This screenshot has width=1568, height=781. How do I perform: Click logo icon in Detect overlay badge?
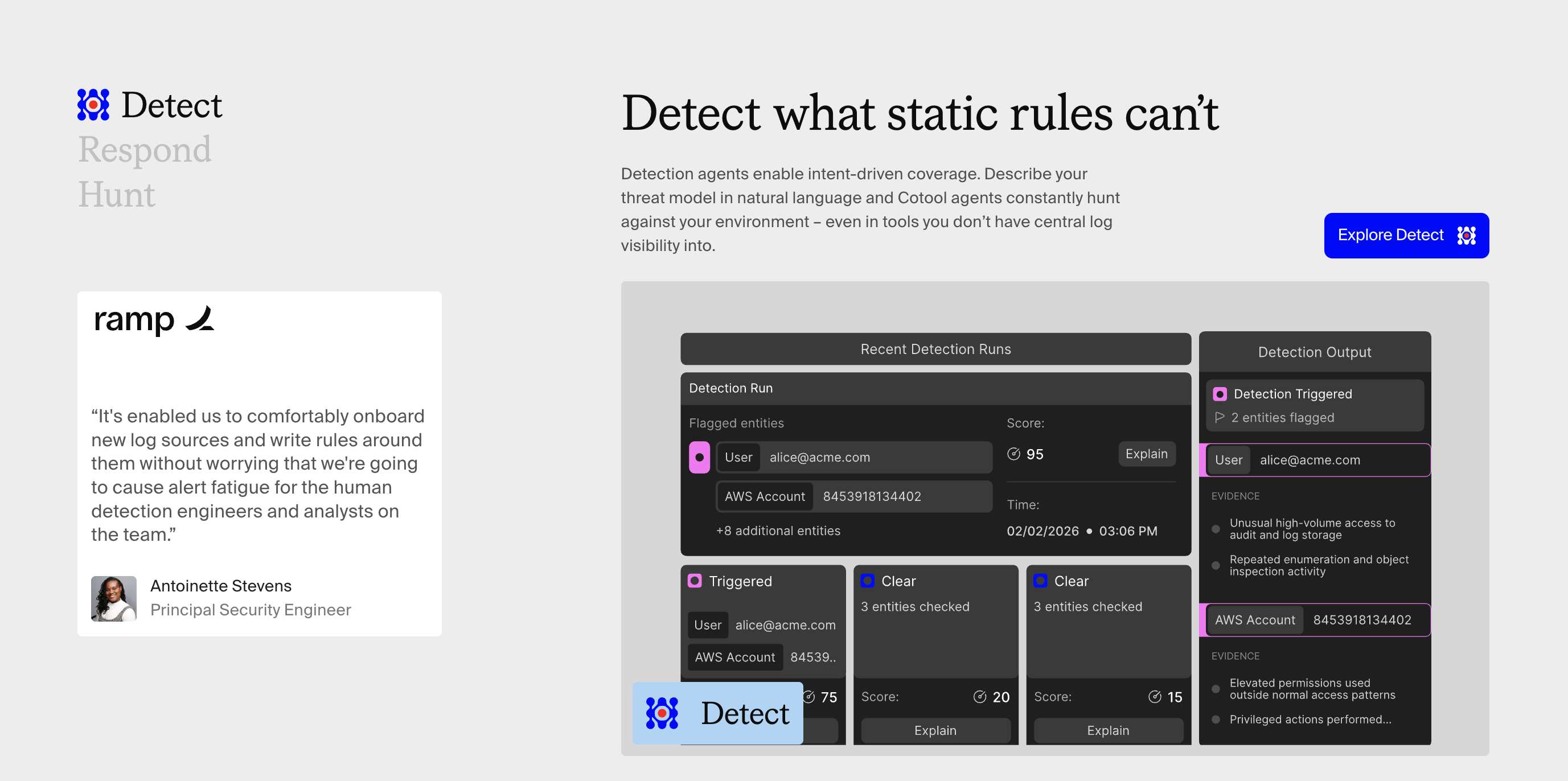pos(662,713)
